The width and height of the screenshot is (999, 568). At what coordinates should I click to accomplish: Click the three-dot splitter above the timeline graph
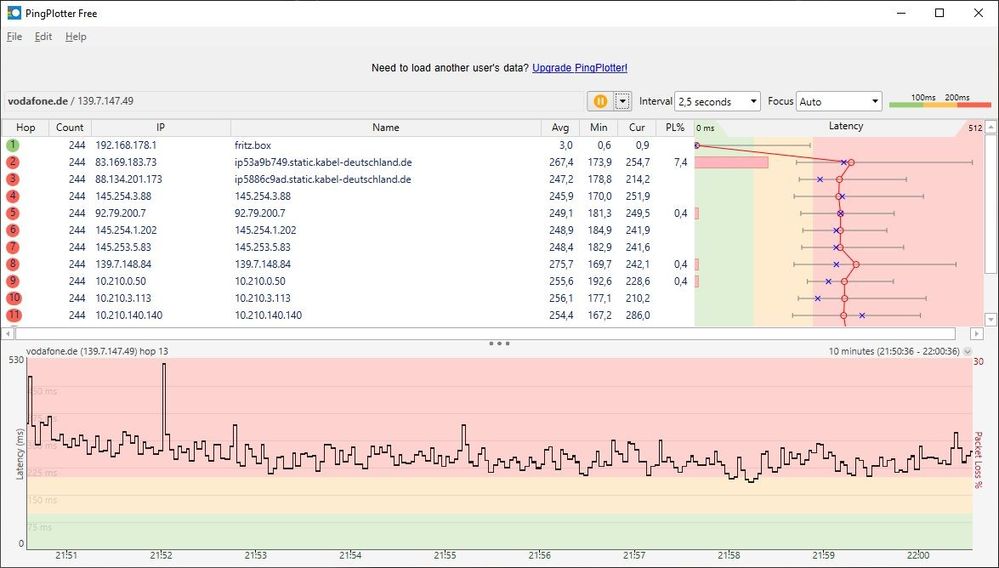tap(499, 343)
